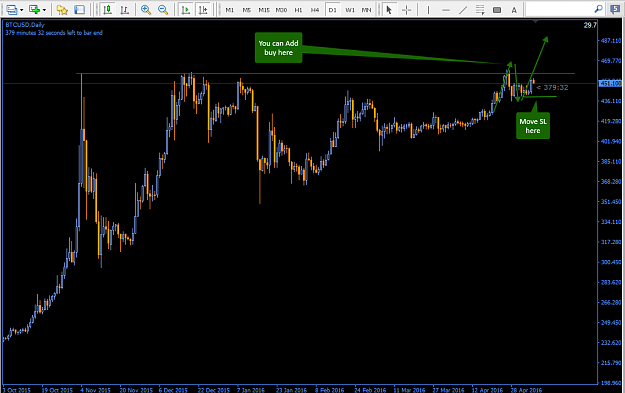
Task: Click the '4 Nov 2015' date label
Action: [95, 390]
